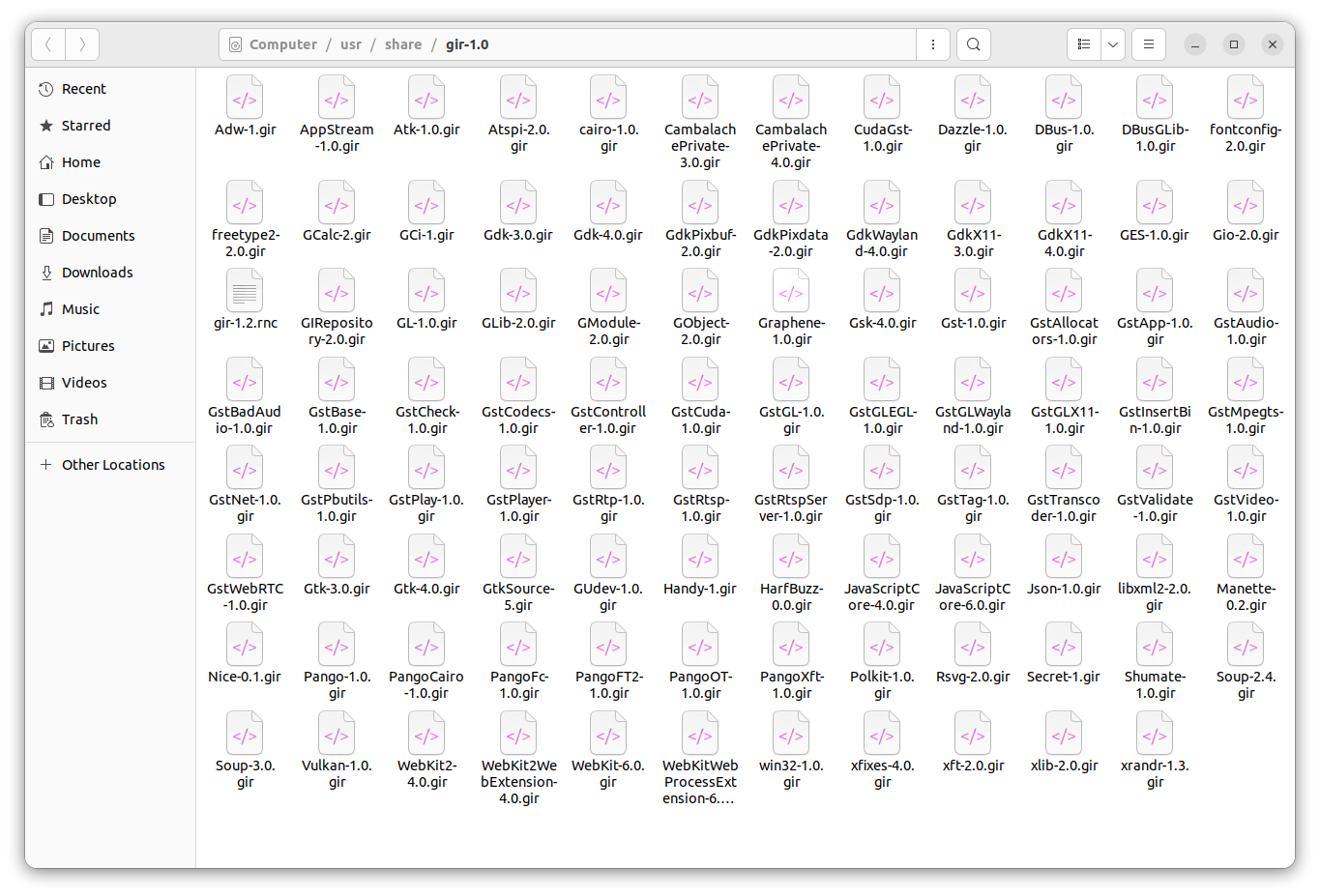Image resolution: width=1320 pixels, height=896 pixels.
Task: Select the Vulkan-1.0.gir file icon
Action: pos(337,734)
